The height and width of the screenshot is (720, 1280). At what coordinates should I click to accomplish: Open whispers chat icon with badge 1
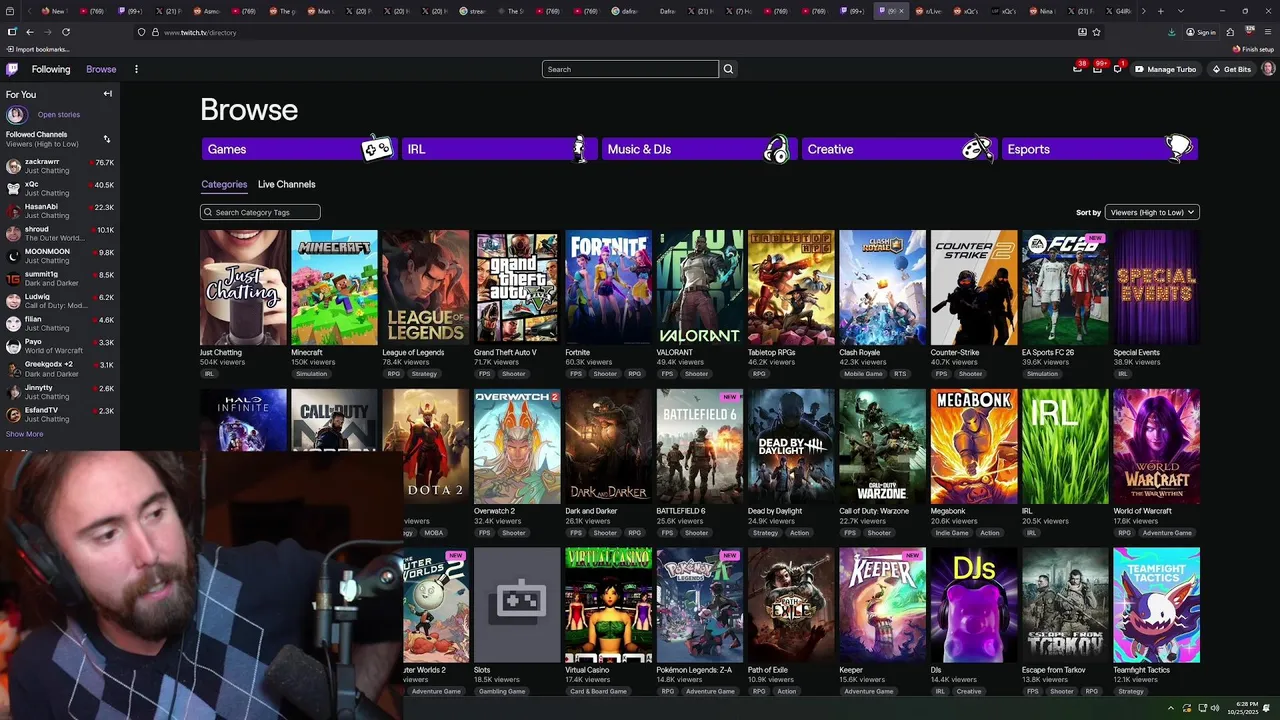pos(1118,69)
